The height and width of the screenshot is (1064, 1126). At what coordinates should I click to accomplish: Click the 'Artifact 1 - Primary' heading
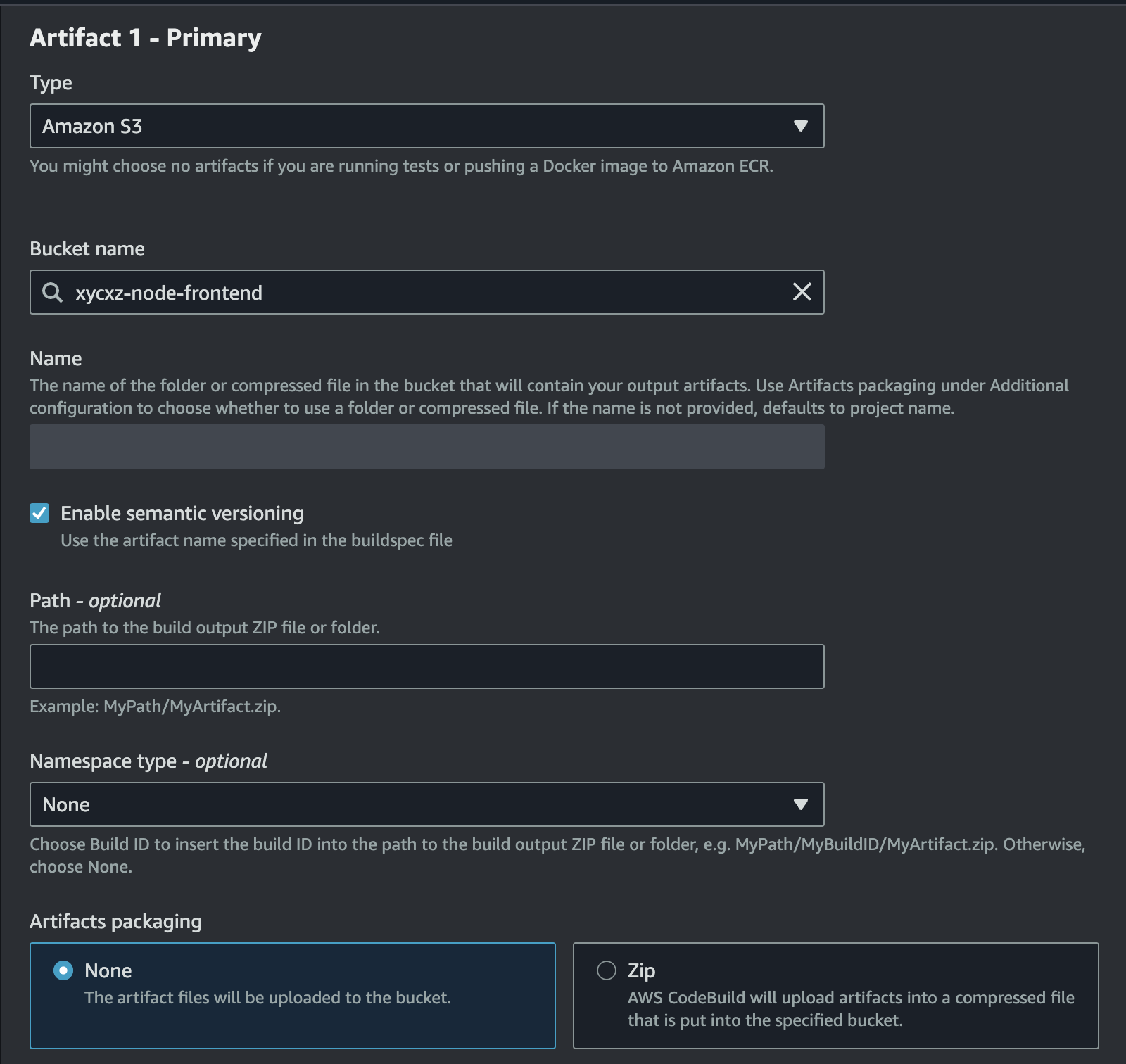tap(145, 38)
